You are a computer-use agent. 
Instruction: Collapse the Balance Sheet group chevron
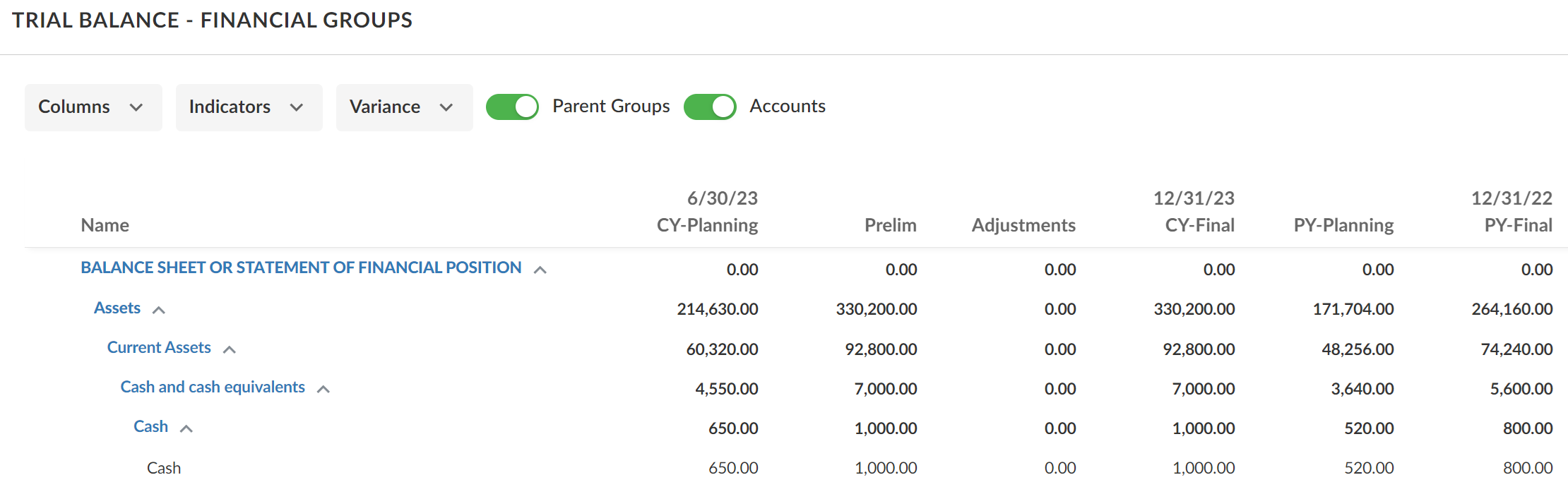(x=540, y=270)
